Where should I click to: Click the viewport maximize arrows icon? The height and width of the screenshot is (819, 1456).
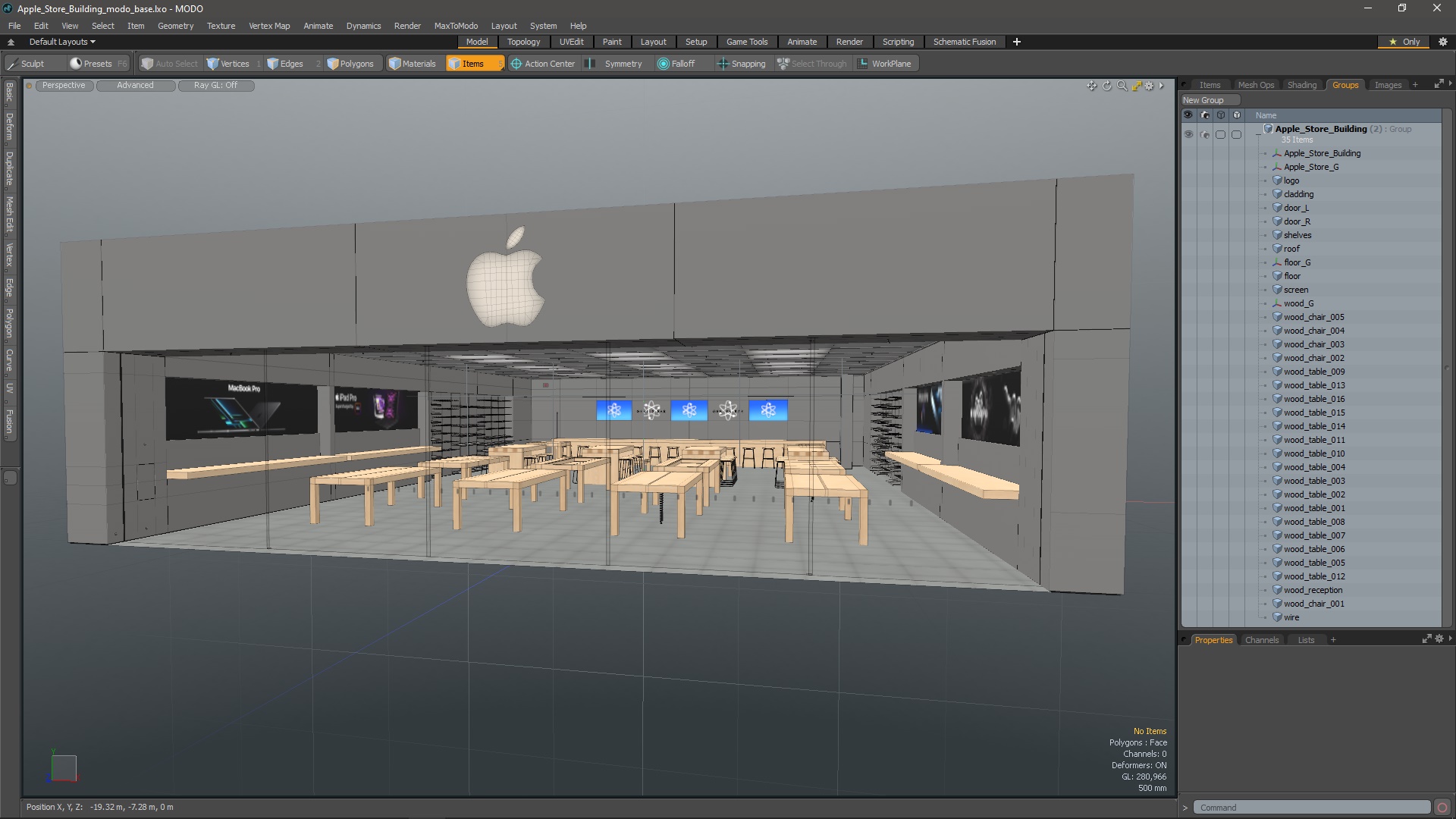pos(1136,86)
